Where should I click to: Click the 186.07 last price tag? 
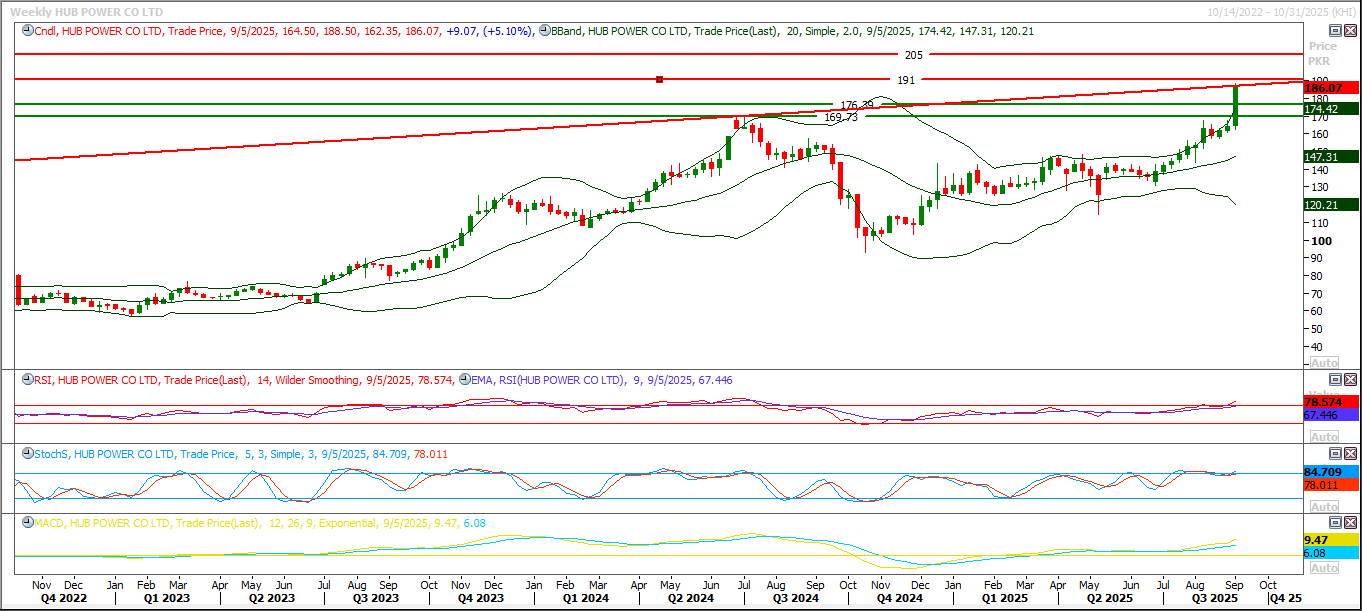pos(1330,89)
